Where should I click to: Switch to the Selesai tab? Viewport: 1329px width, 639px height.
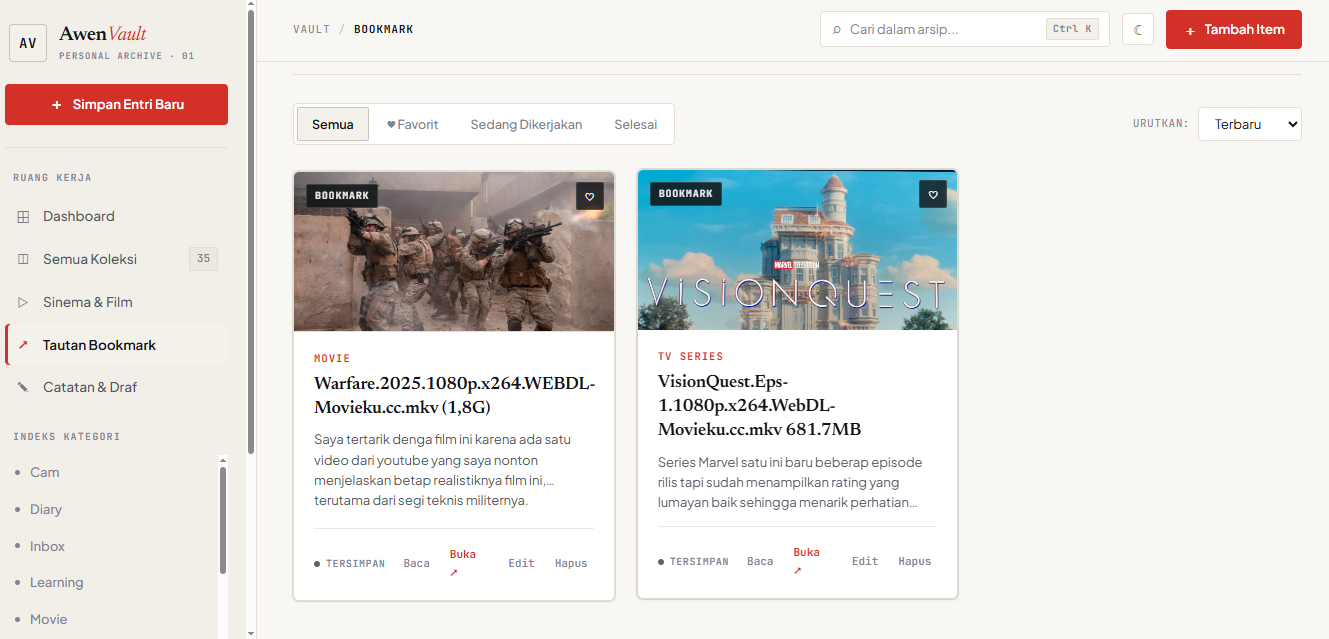(x=636, y=125)
